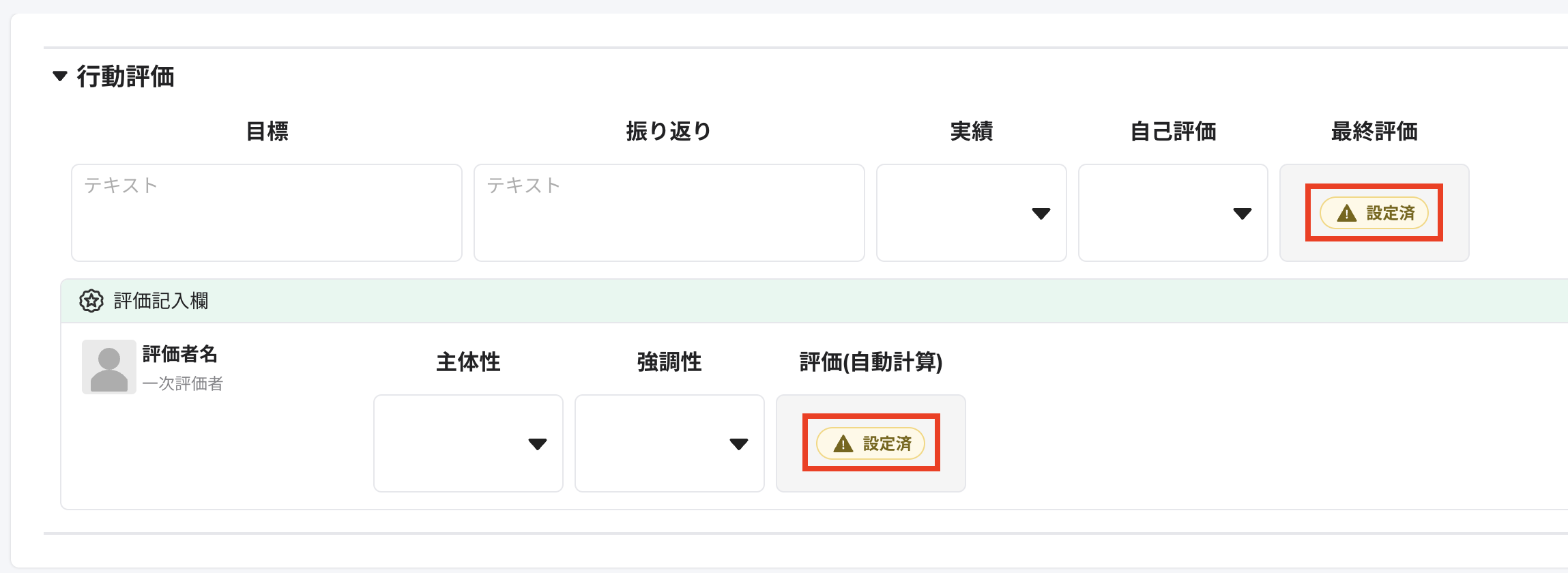Expand the 主体性 dropdown
Screen dimensions: 1568x573
point(468,443)
